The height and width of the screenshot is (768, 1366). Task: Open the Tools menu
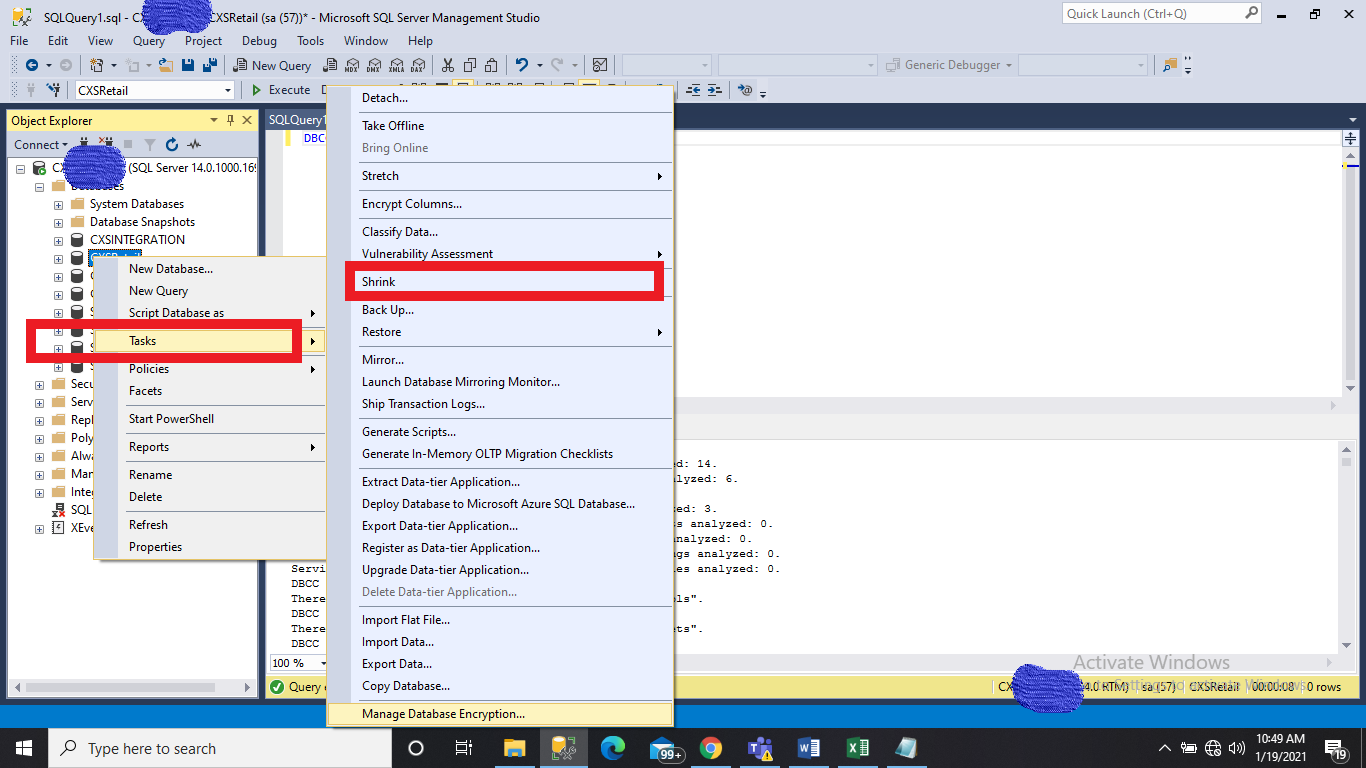point(310,41)
